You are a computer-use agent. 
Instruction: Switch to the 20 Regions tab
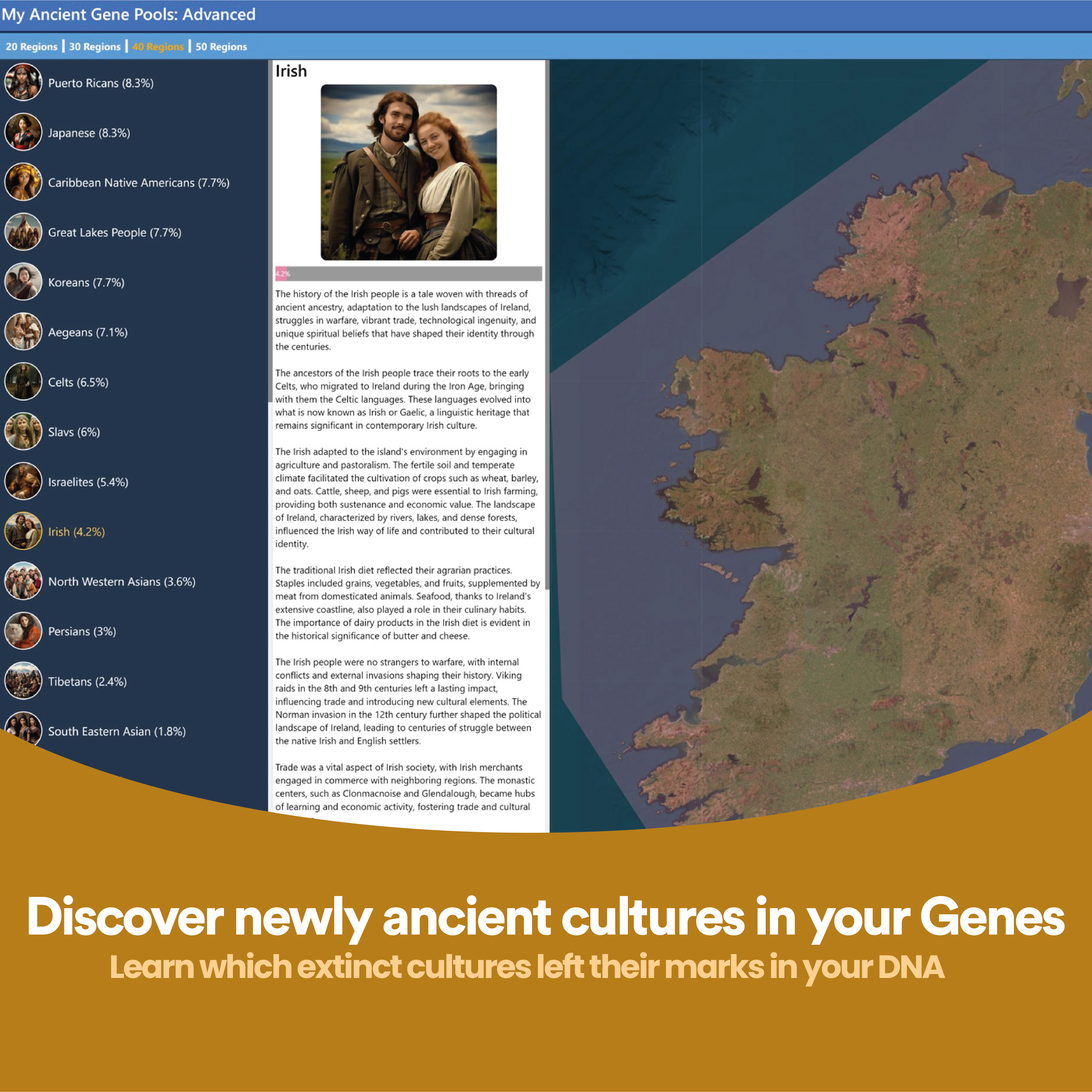(32, 47)
